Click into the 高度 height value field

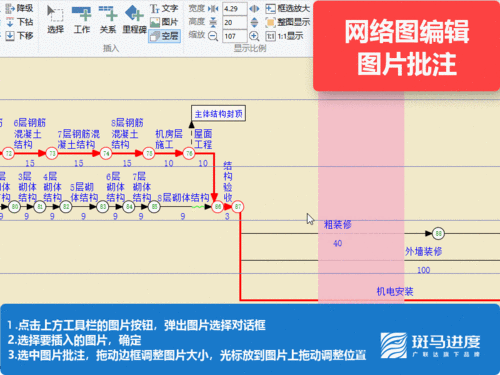235,22
